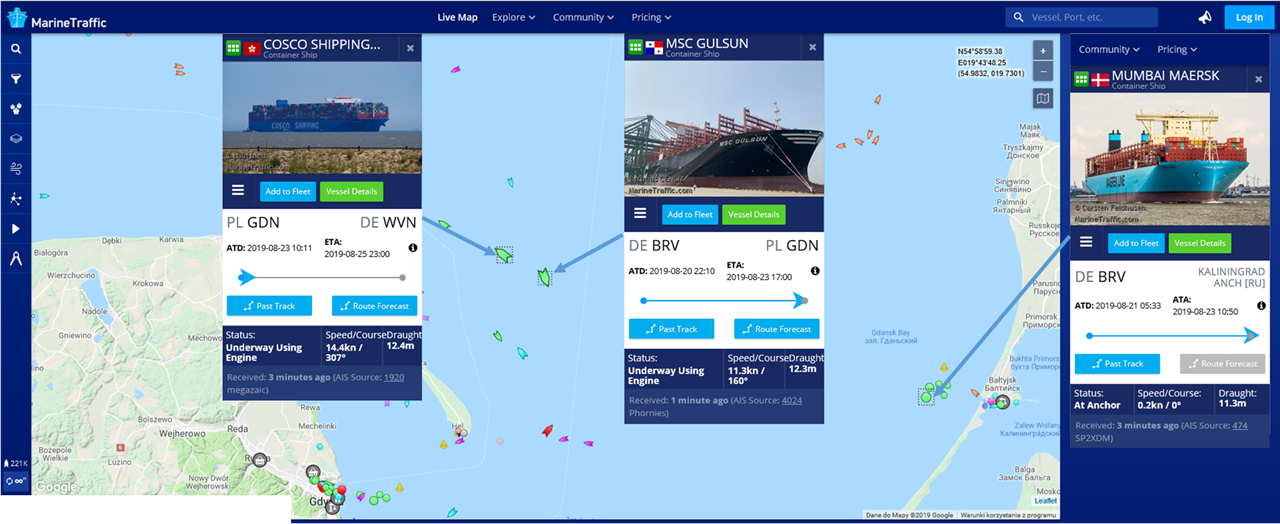Show Past Track for COSCO SHIPPING
Screen dimensions: 1280x524
coord(269,306)
